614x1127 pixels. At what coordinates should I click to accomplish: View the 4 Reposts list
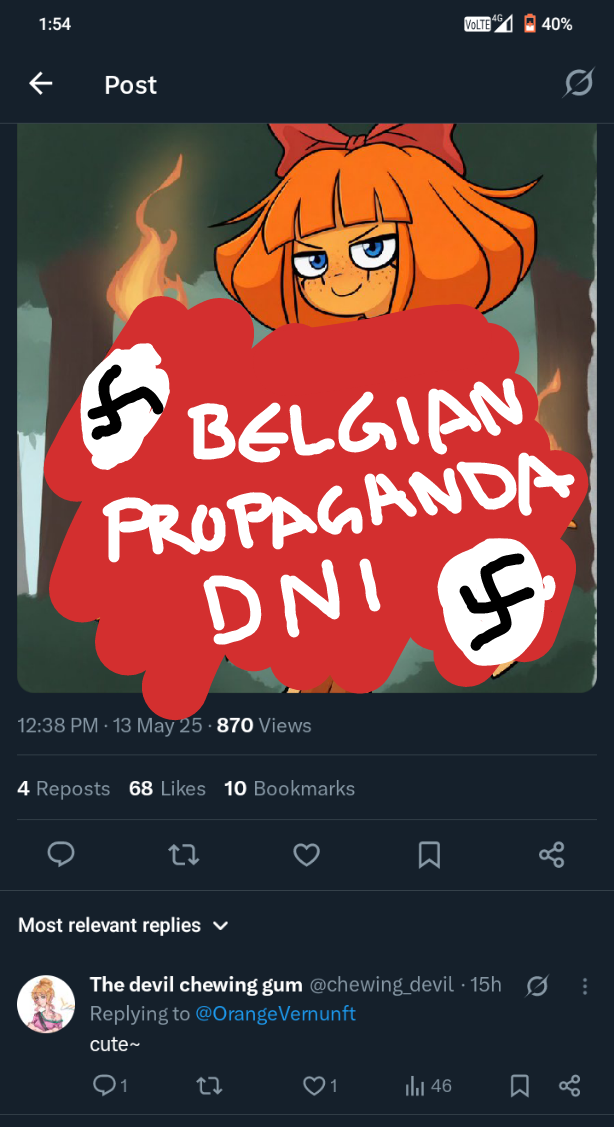point(63,788)
